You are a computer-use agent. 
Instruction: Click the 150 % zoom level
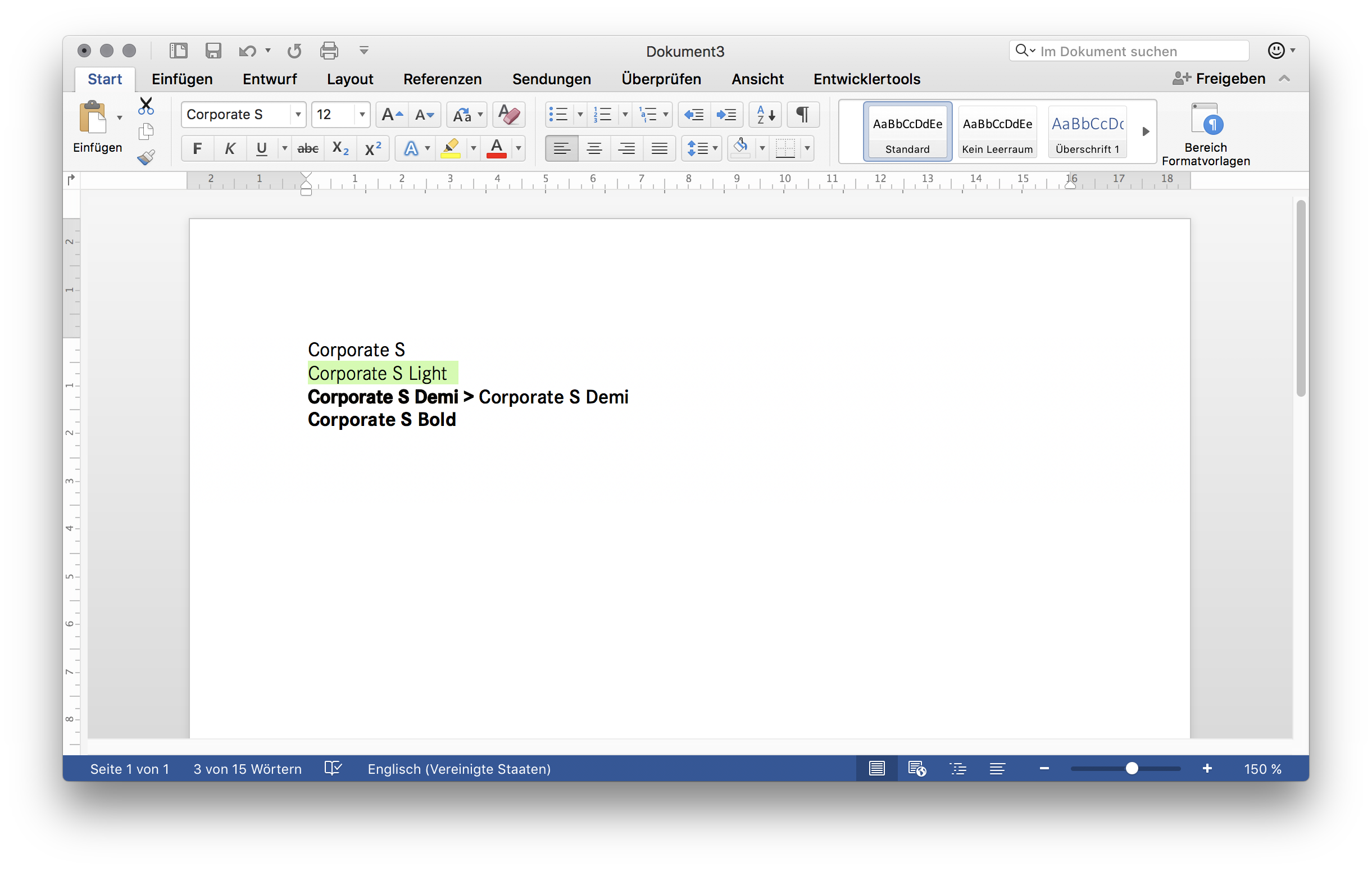click(x=1262, y=769)
